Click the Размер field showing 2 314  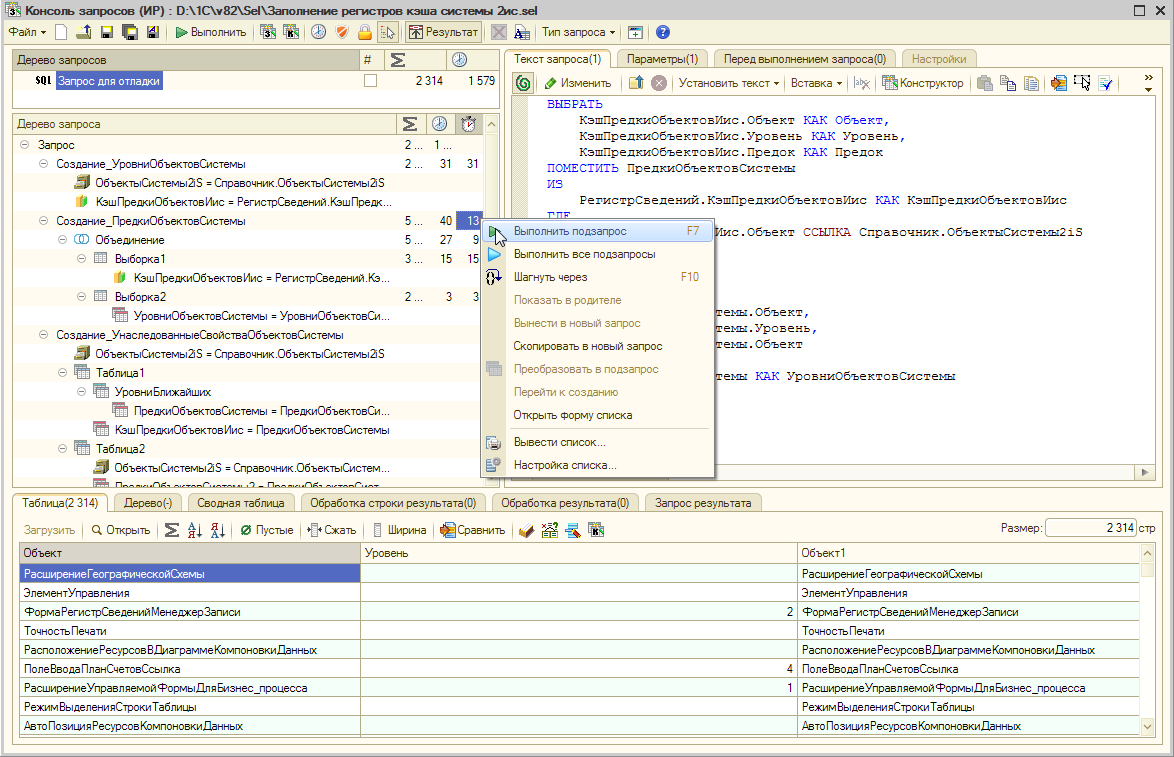coord(1089,527)
